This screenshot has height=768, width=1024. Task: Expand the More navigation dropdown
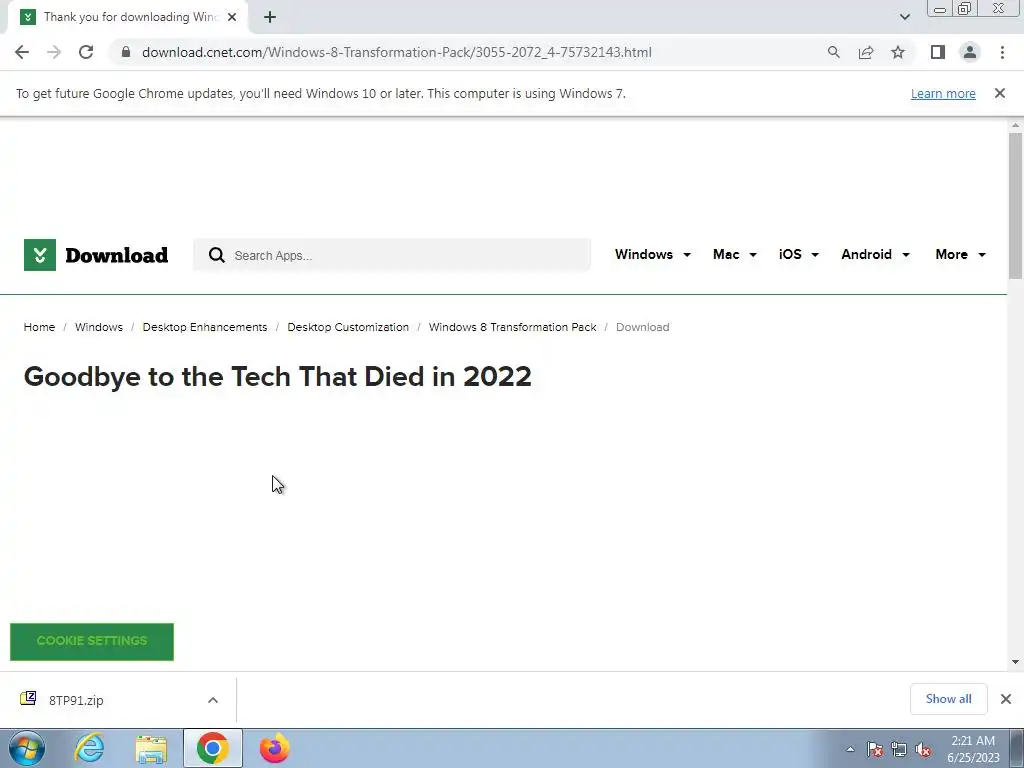pos(960,255)
